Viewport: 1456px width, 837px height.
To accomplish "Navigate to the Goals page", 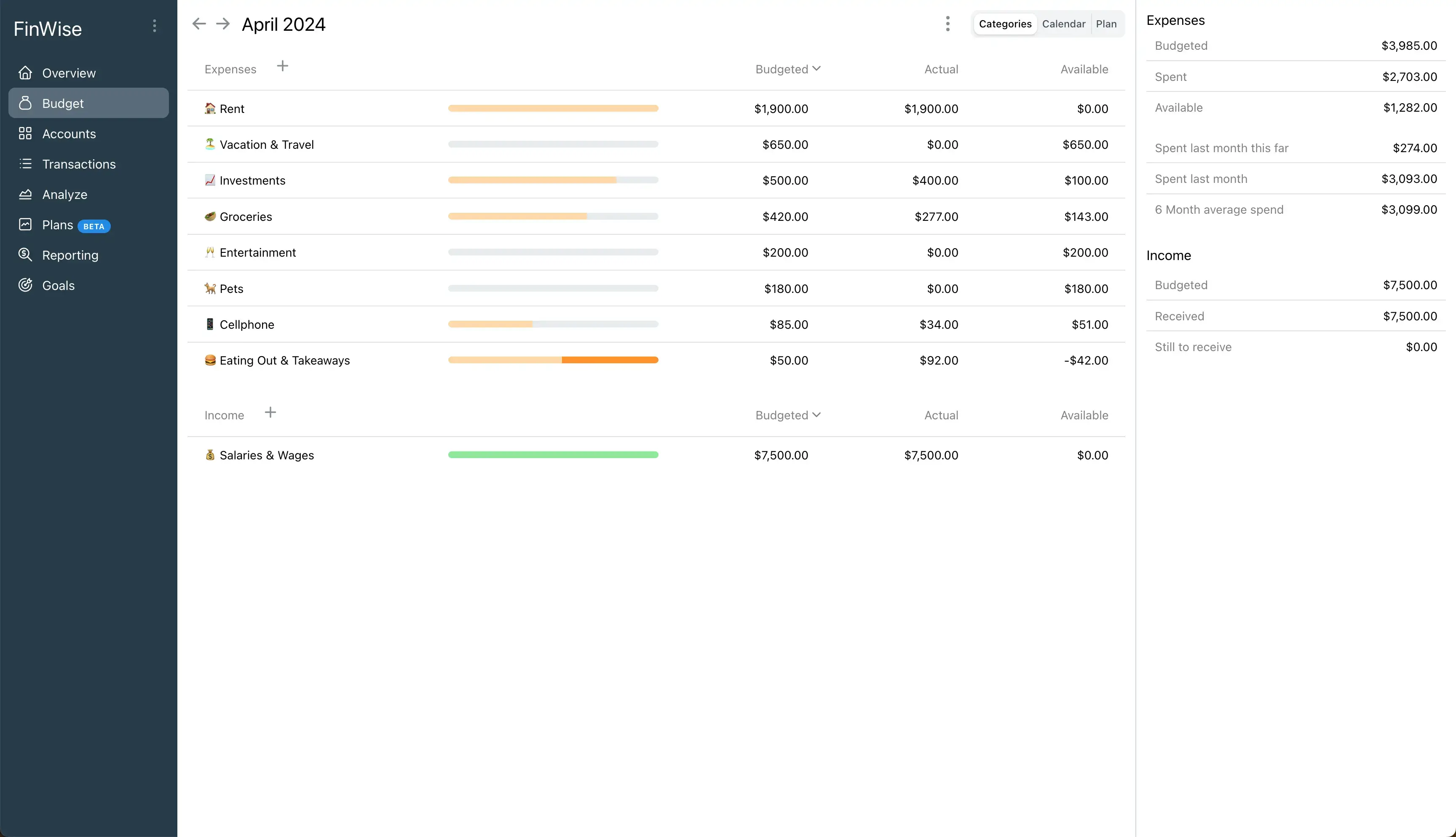I will [58, 285].
